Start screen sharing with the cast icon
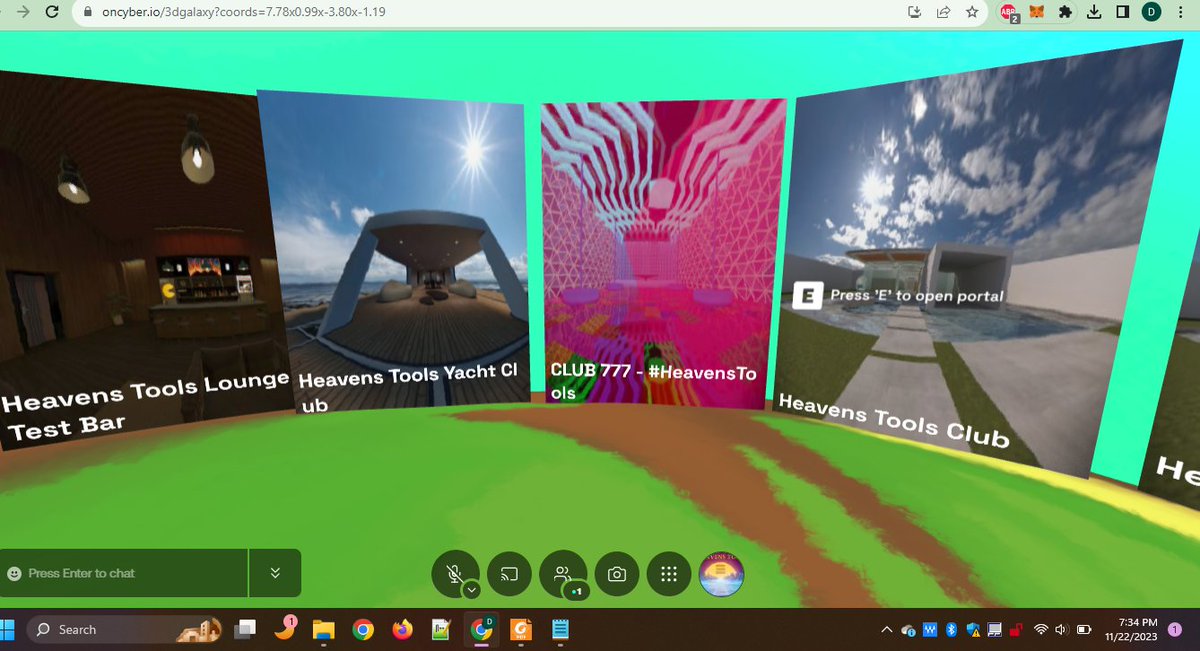 (x=509, y=574)
